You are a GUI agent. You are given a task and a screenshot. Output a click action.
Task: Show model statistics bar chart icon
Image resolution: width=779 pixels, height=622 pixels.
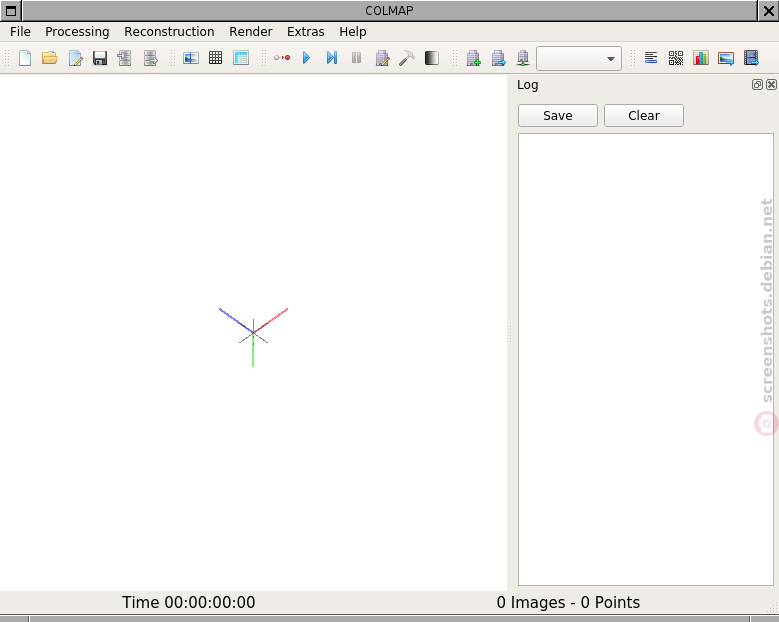click(x=701, y=58)
